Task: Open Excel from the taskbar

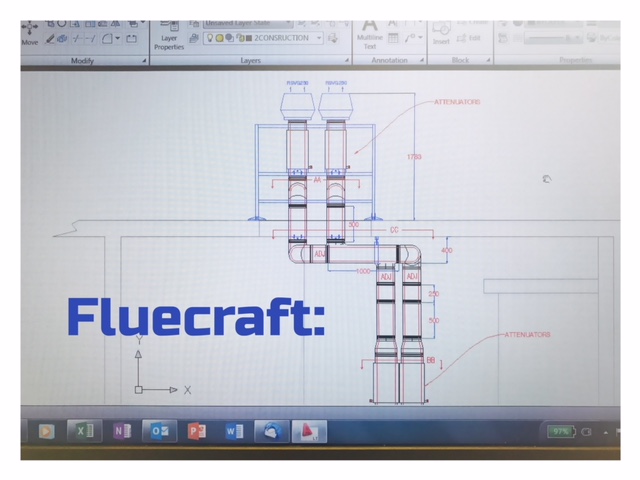Action: coord(84,431)
